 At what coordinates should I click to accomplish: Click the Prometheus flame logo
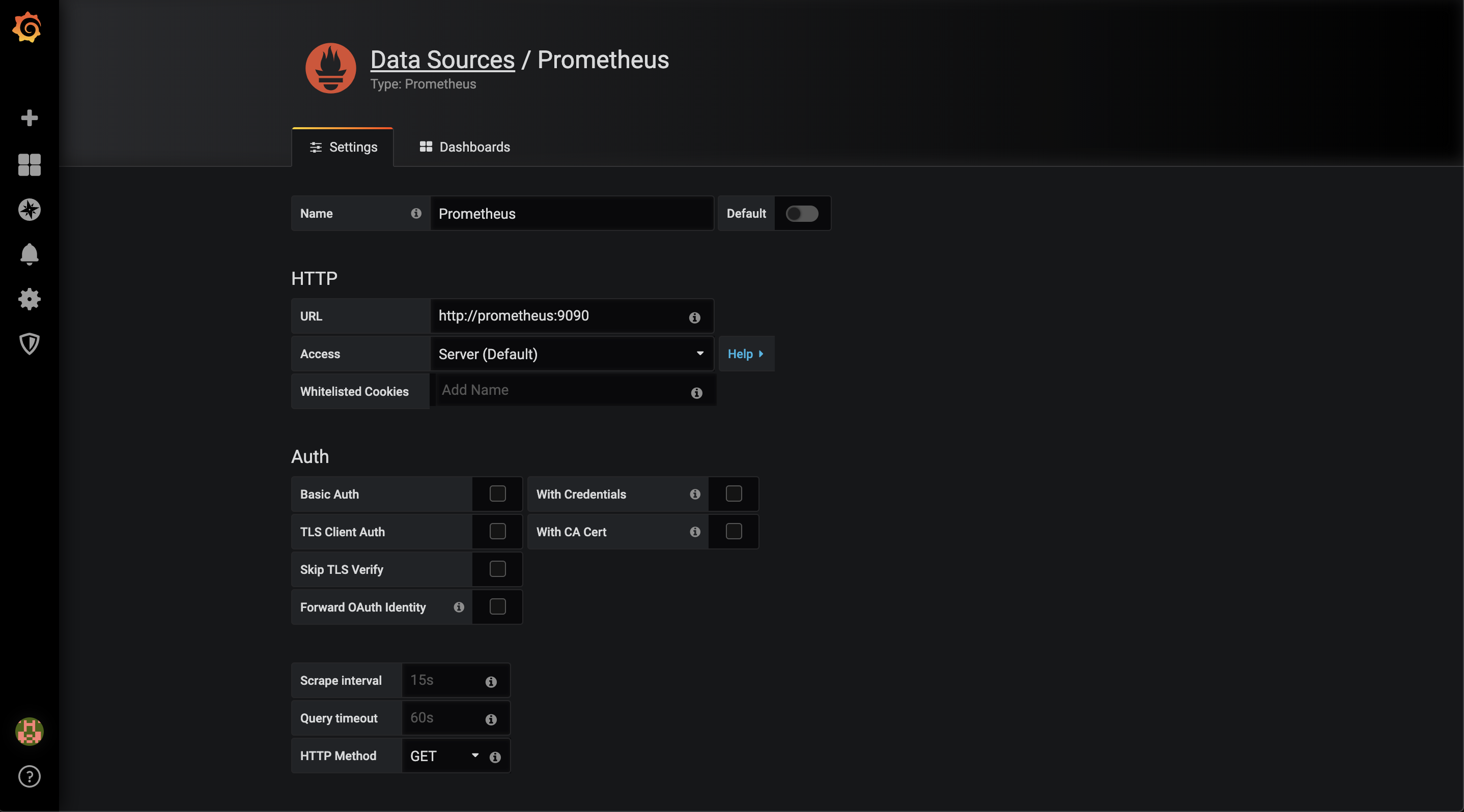pos(331,68)
